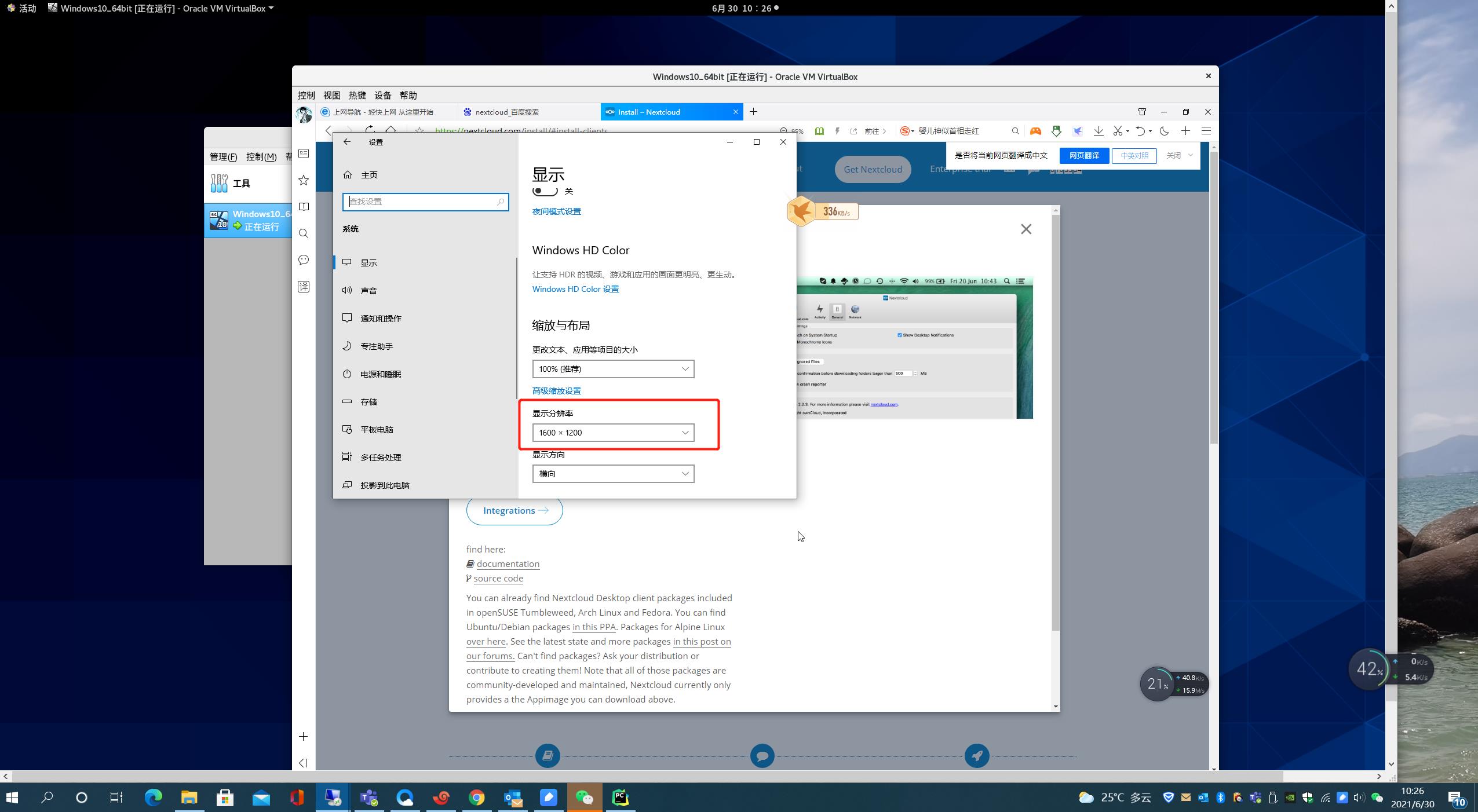The image size is (1478, 812).
Task: Open Windows HD Color 设置 link
Action: click(575, 289)
